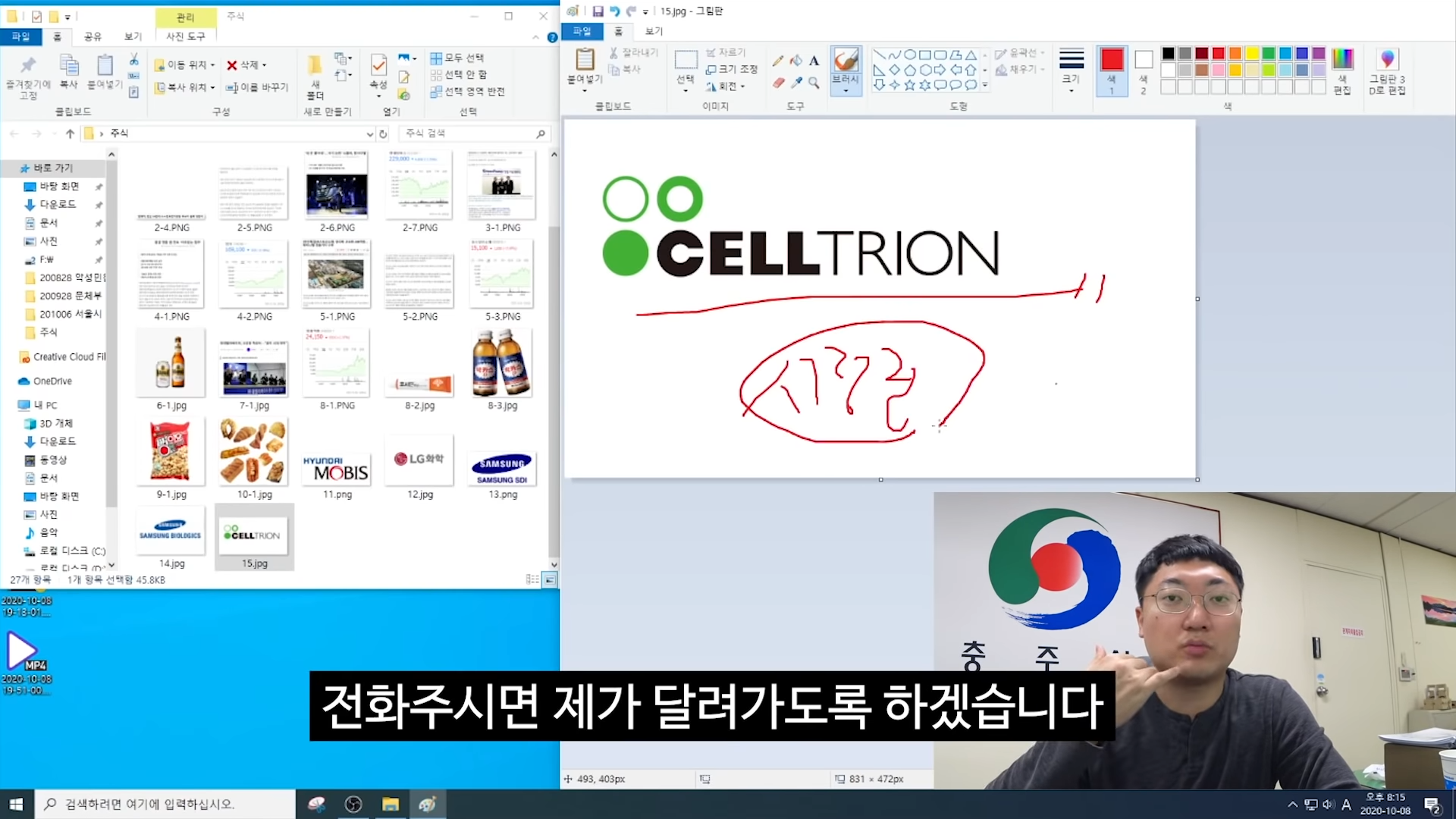Click the Explorer search (주식 검색) field
This screenshot has height=819, width=1456.
point(473,133)
